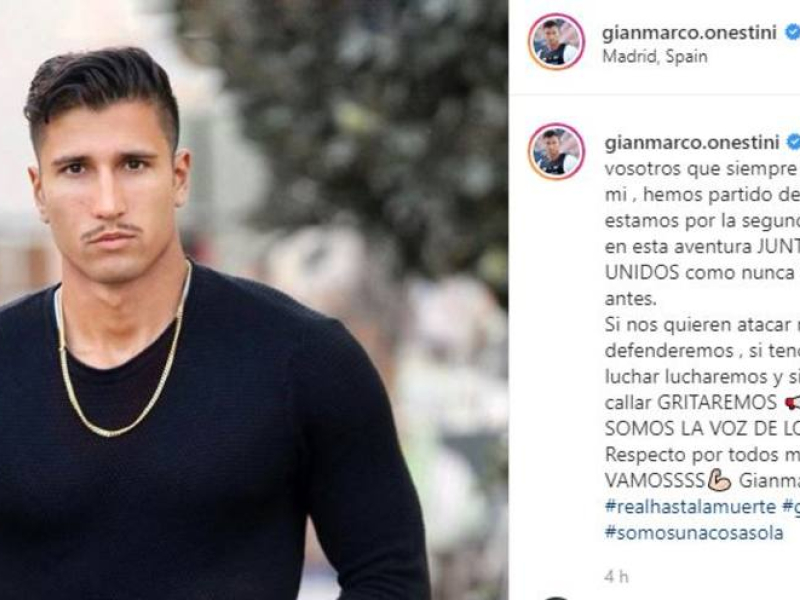
Task: Click the word antes. in the caption
Action: 631,299
